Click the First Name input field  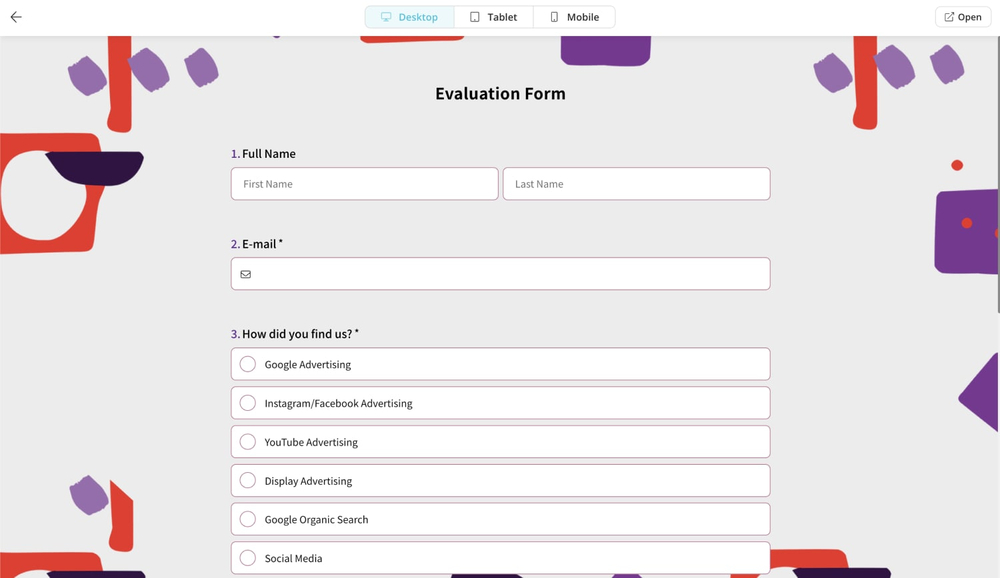point(364,184)
